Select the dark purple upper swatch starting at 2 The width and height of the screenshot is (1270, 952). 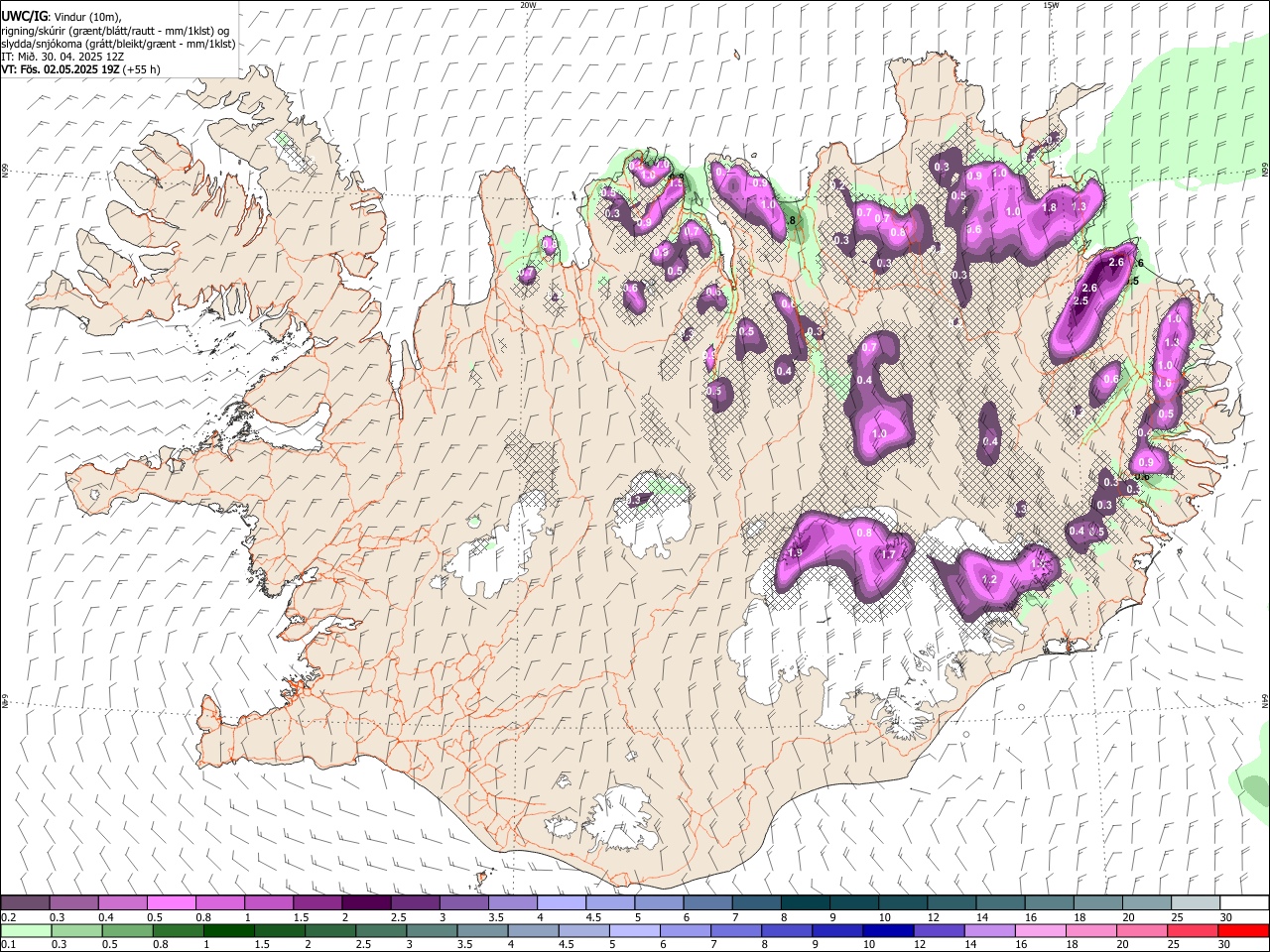(x=366, y=902)
